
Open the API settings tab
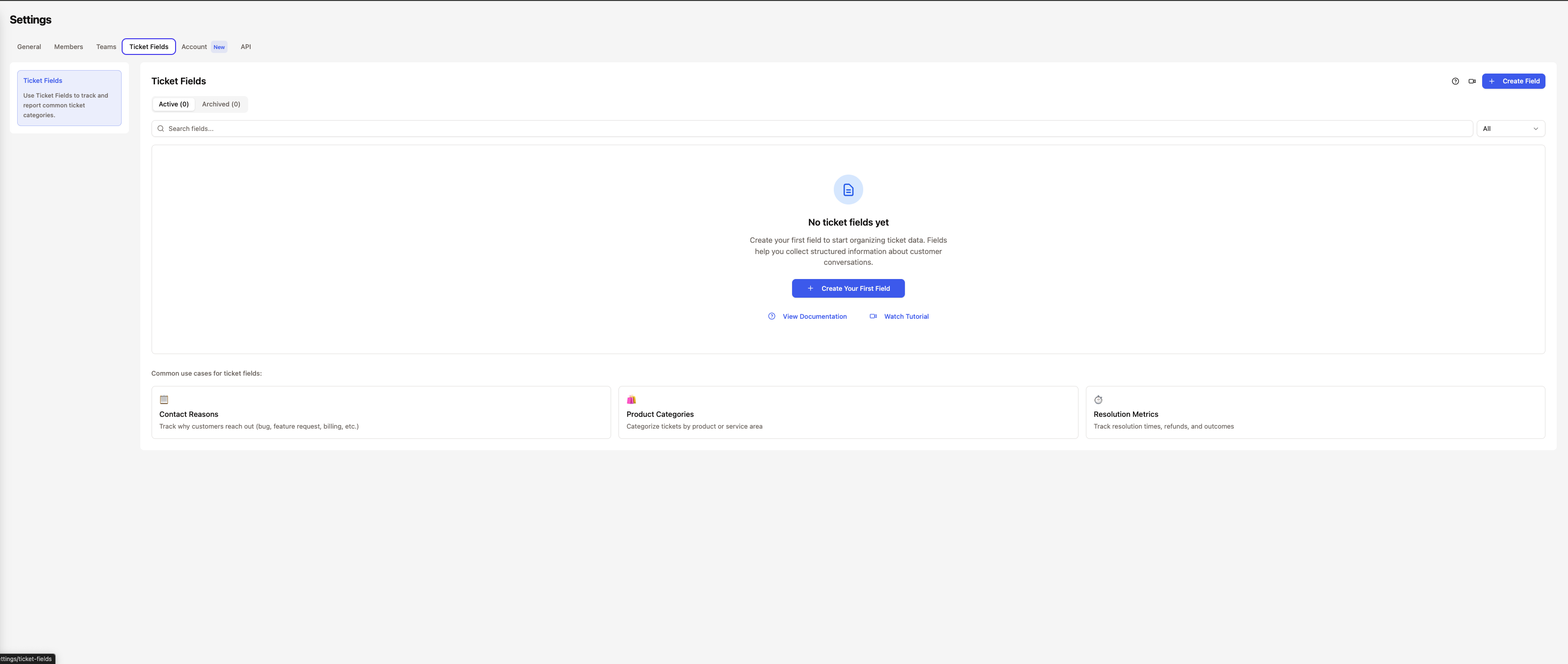(246, 47)
